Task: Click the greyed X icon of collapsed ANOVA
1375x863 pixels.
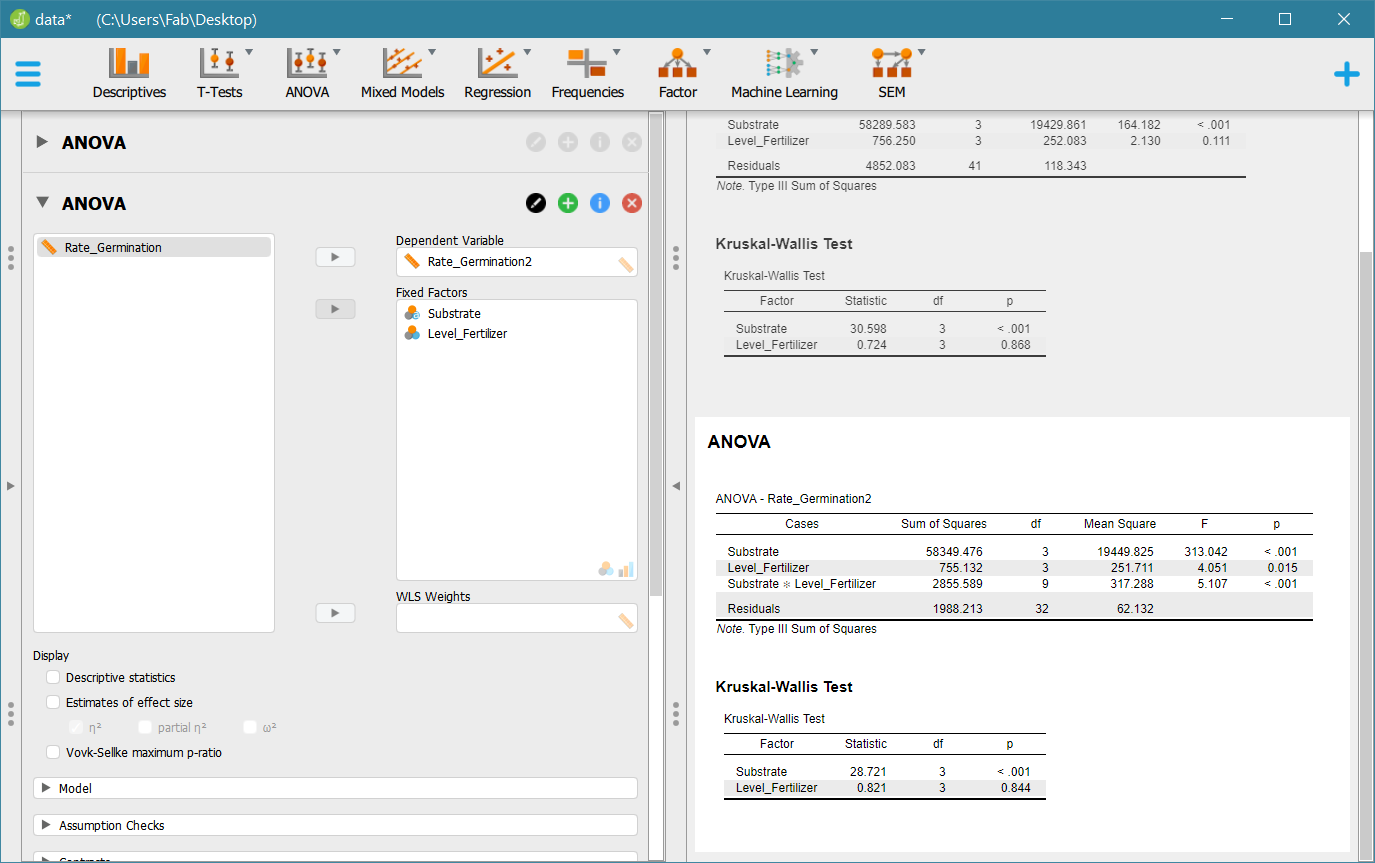Action: (x=632, y=142)
